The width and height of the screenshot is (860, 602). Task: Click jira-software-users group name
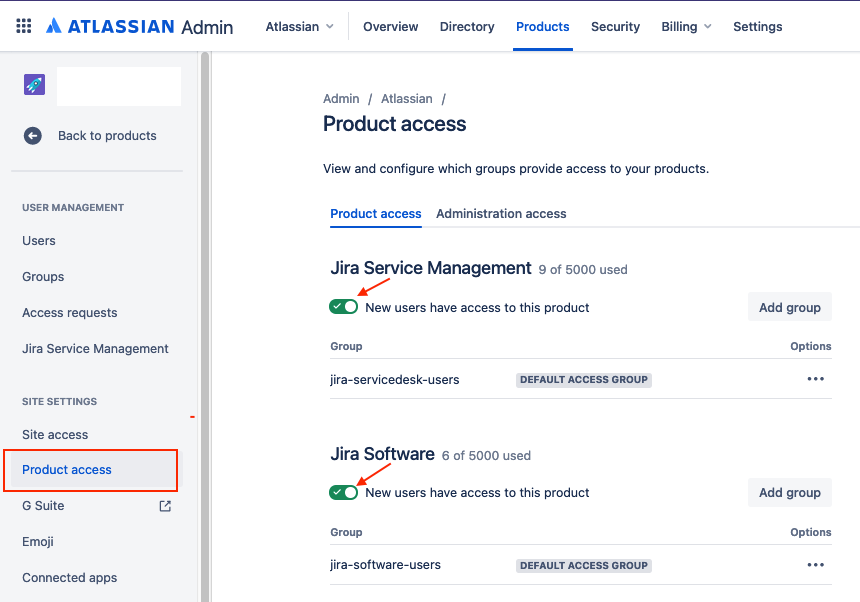(x=385, y=565)
